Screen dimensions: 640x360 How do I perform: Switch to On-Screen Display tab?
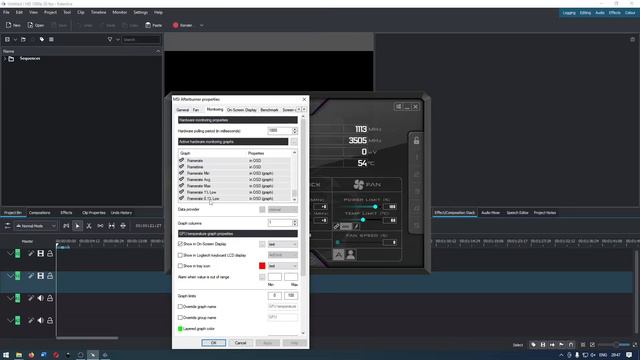[242, 110]
